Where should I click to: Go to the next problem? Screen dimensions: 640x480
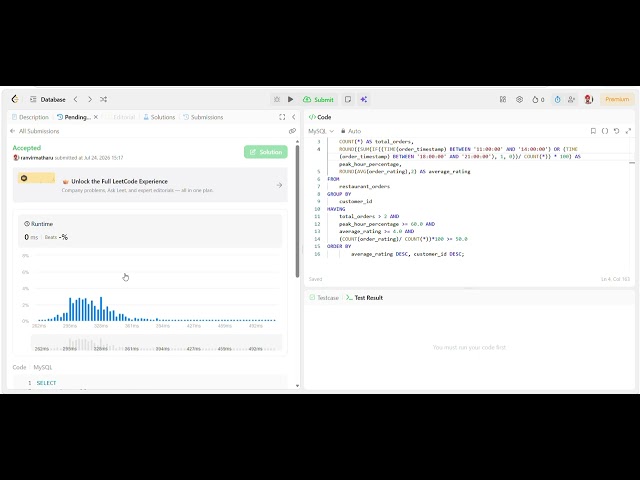(x=90, y=99)
